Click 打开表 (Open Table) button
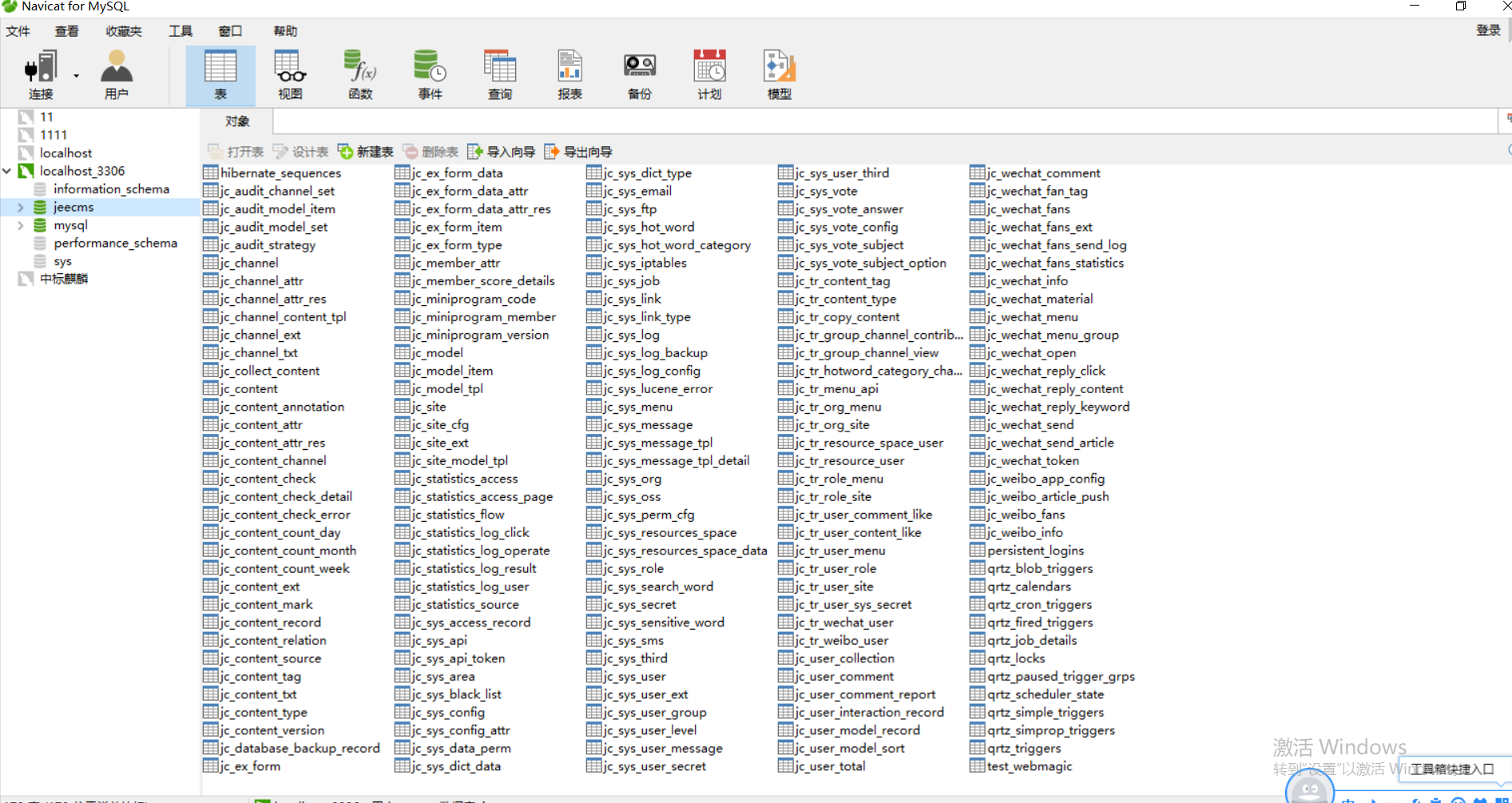 click(x=236, y=152)
